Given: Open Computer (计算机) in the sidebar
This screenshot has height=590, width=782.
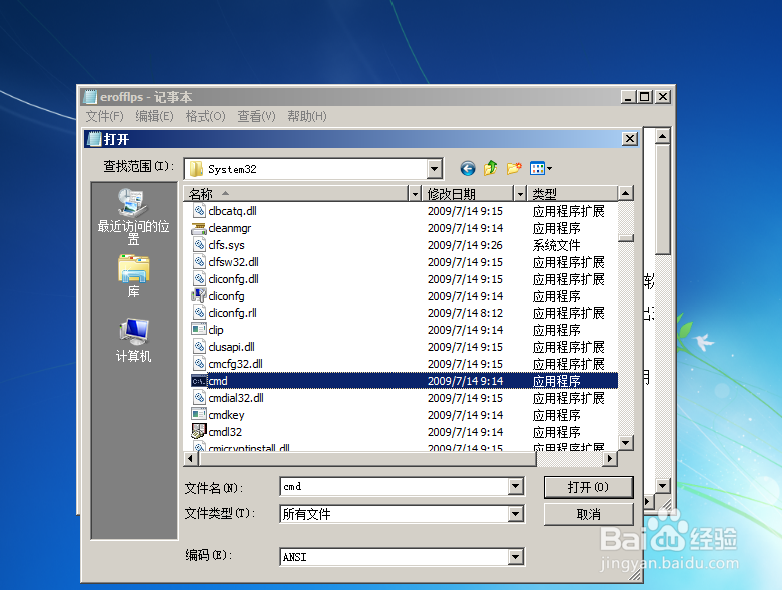Looking at the screenshot, I should [x=133, y=340].
